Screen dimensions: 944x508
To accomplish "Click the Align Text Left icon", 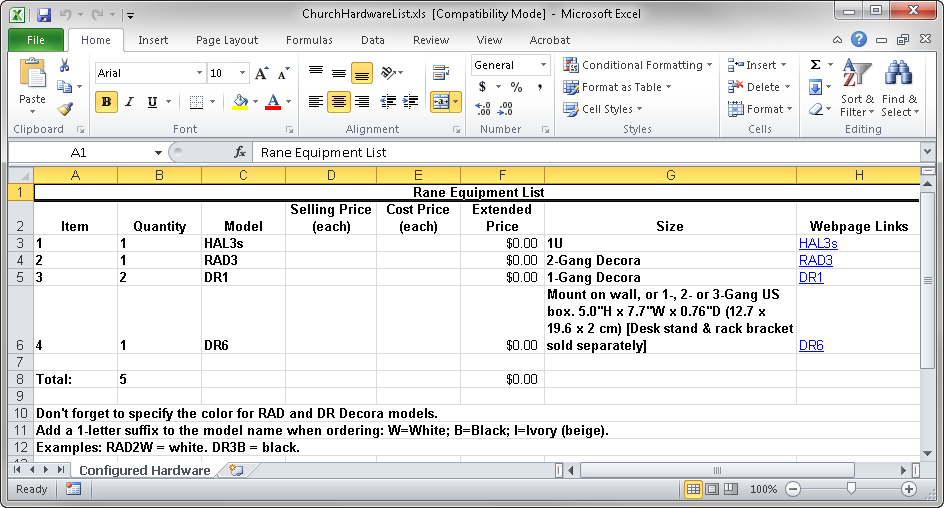I will click(315, 102).
